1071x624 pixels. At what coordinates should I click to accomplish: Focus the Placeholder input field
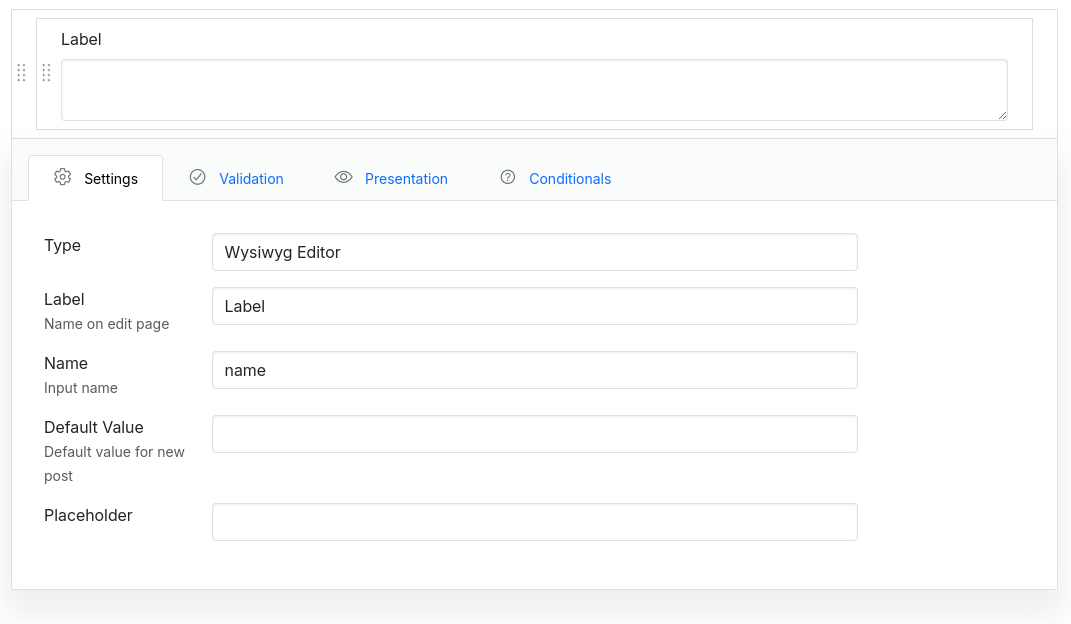click(534, 522)
